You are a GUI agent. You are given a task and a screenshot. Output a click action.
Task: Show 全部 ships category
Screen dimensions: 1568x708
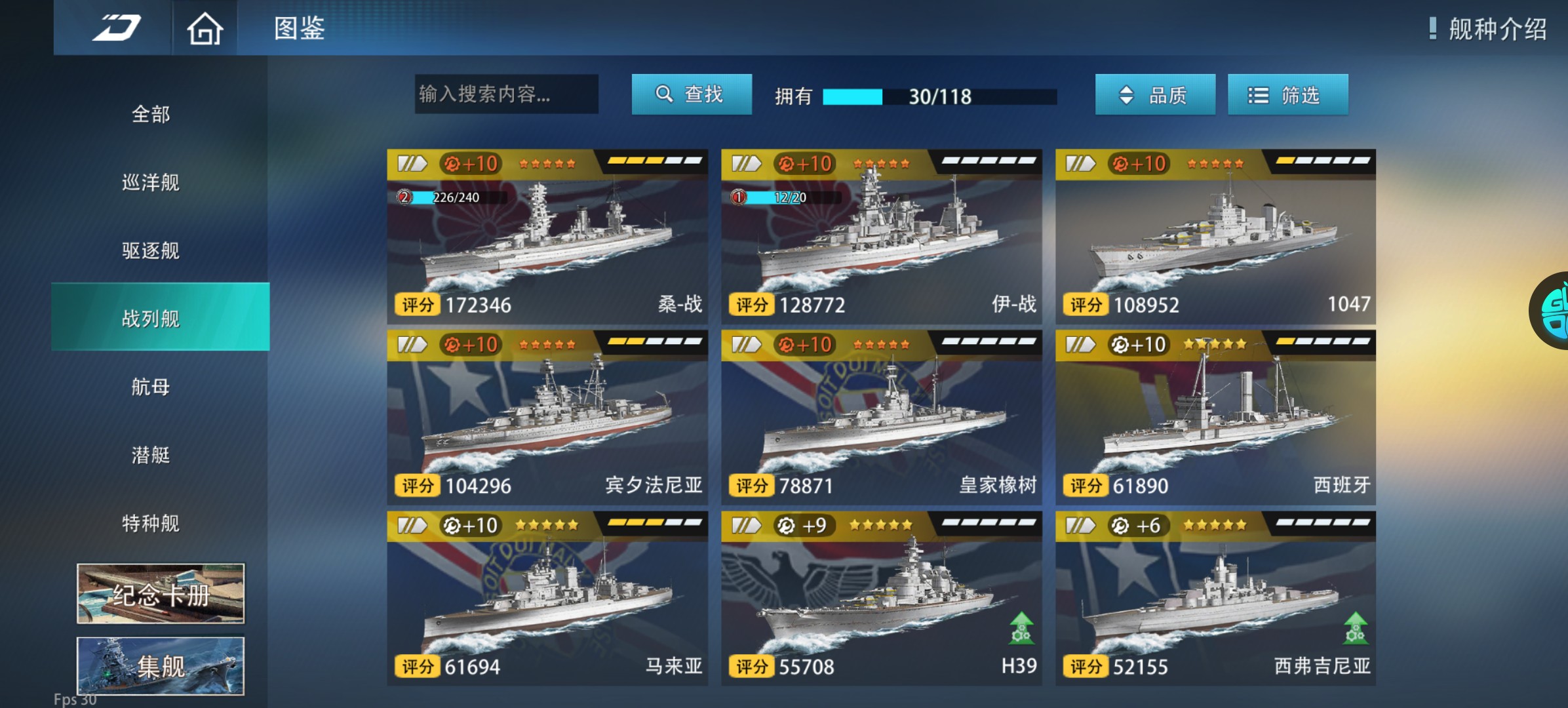[151, 114]
